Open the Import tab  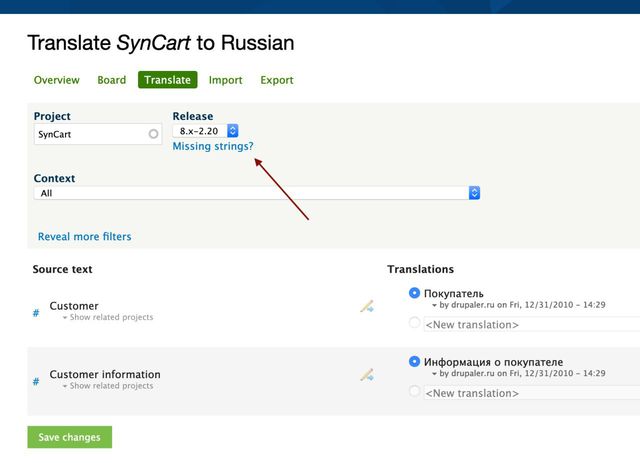[225, 80]
